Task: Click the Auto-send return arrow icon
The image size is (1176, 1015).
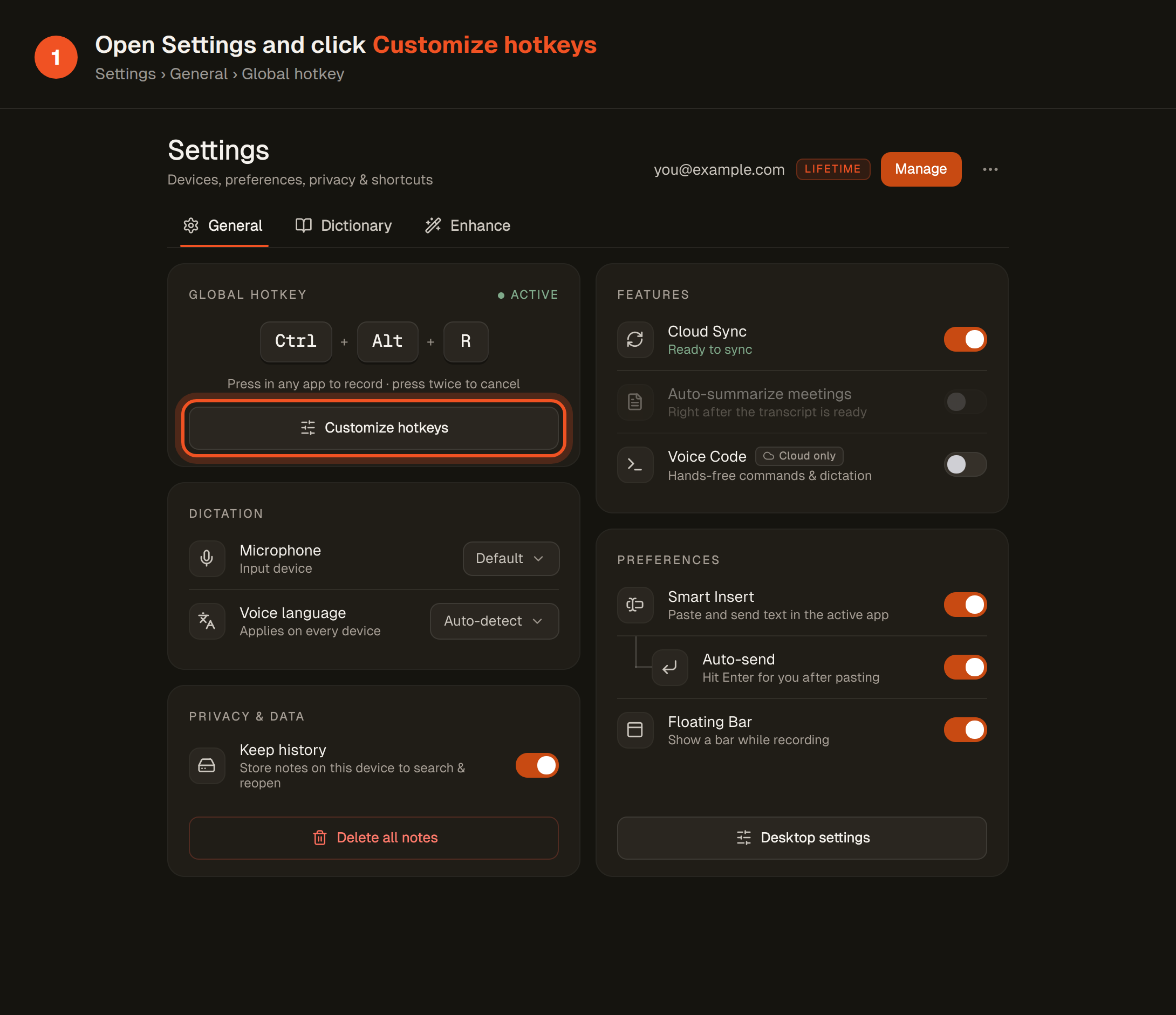Action: [x=670, y=667]
